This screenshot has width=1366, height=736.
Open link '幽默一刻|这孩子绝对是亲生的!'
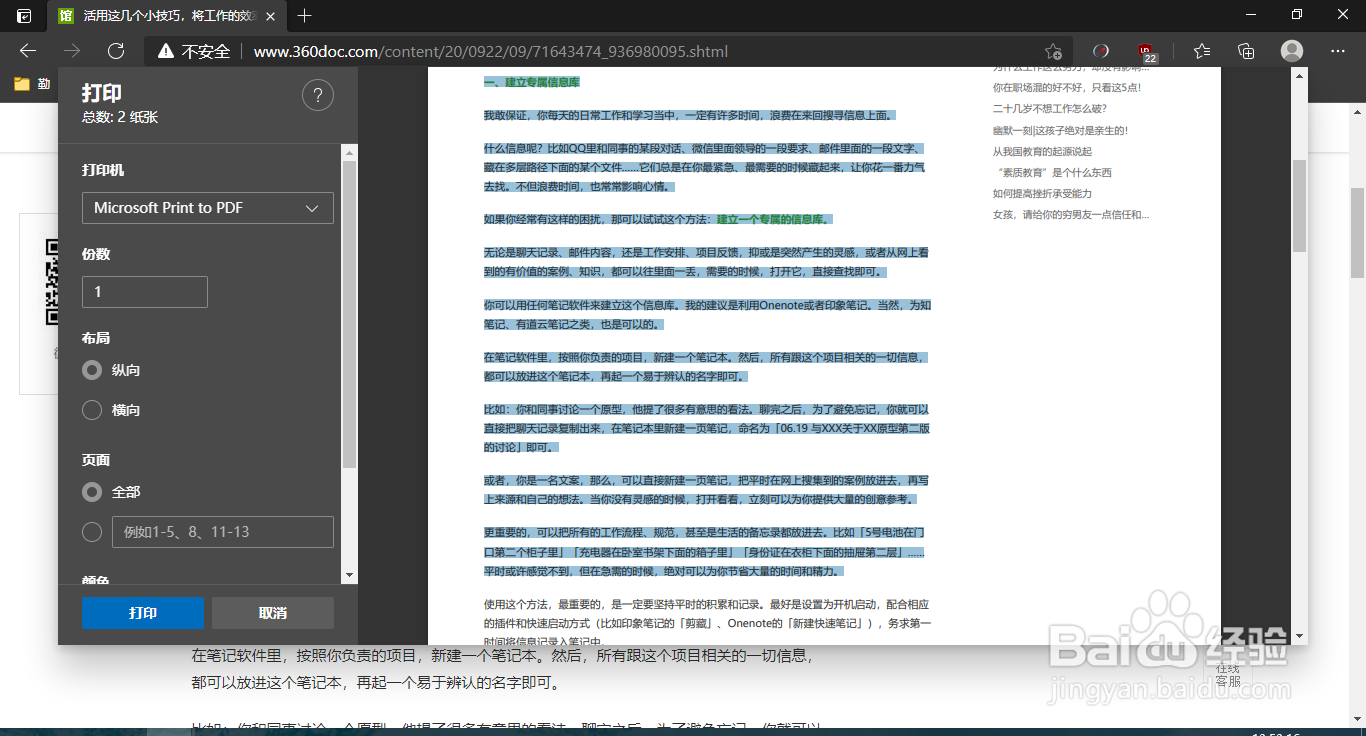(1060, 130)
